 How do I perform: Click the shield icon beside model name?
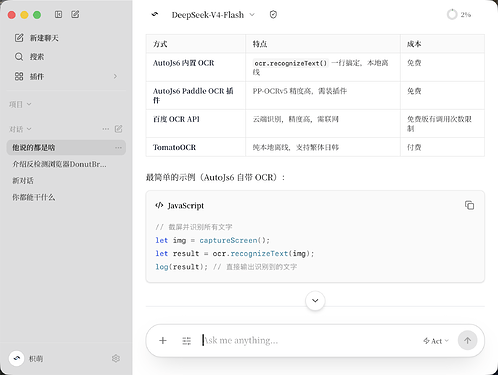point(273,14)
